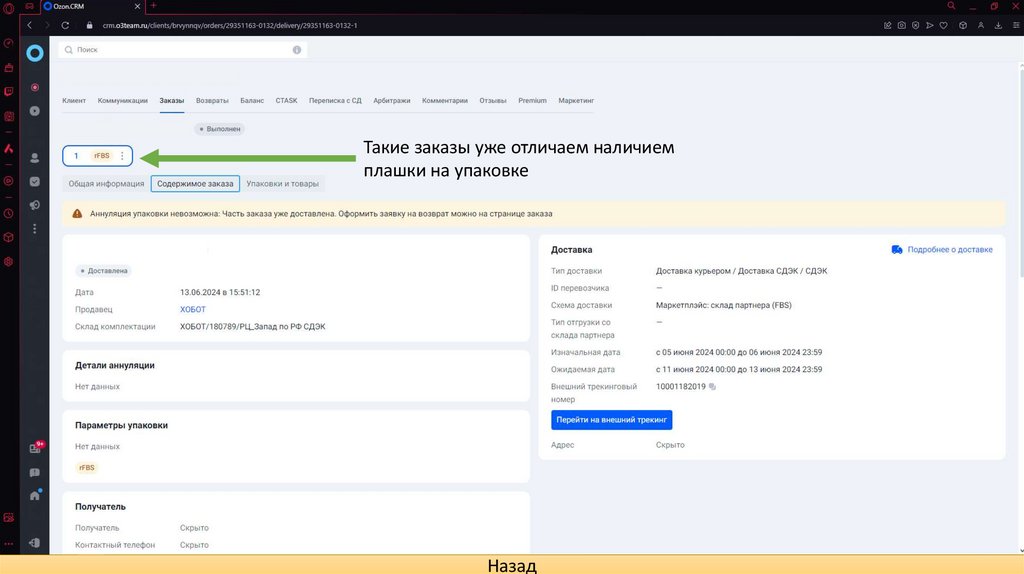
Task: Click the info icon in search field
Action: tap(296, 50)
